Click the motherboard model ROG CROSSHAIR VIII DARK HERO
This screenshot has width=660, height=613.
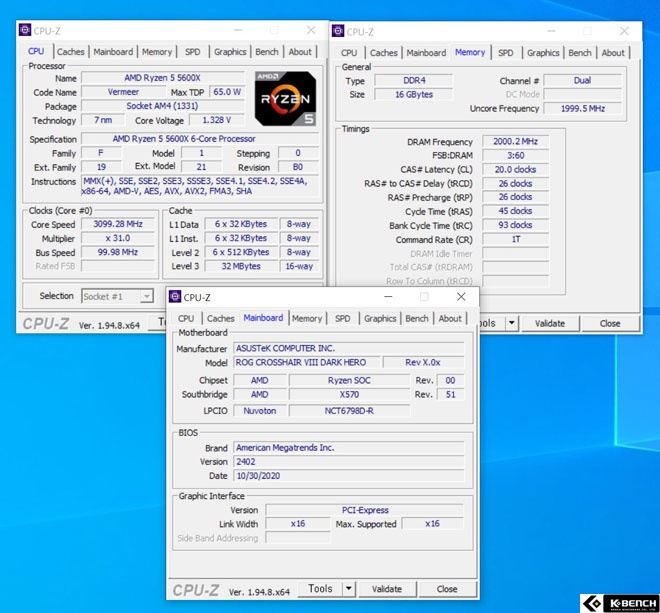click(307, 362)
